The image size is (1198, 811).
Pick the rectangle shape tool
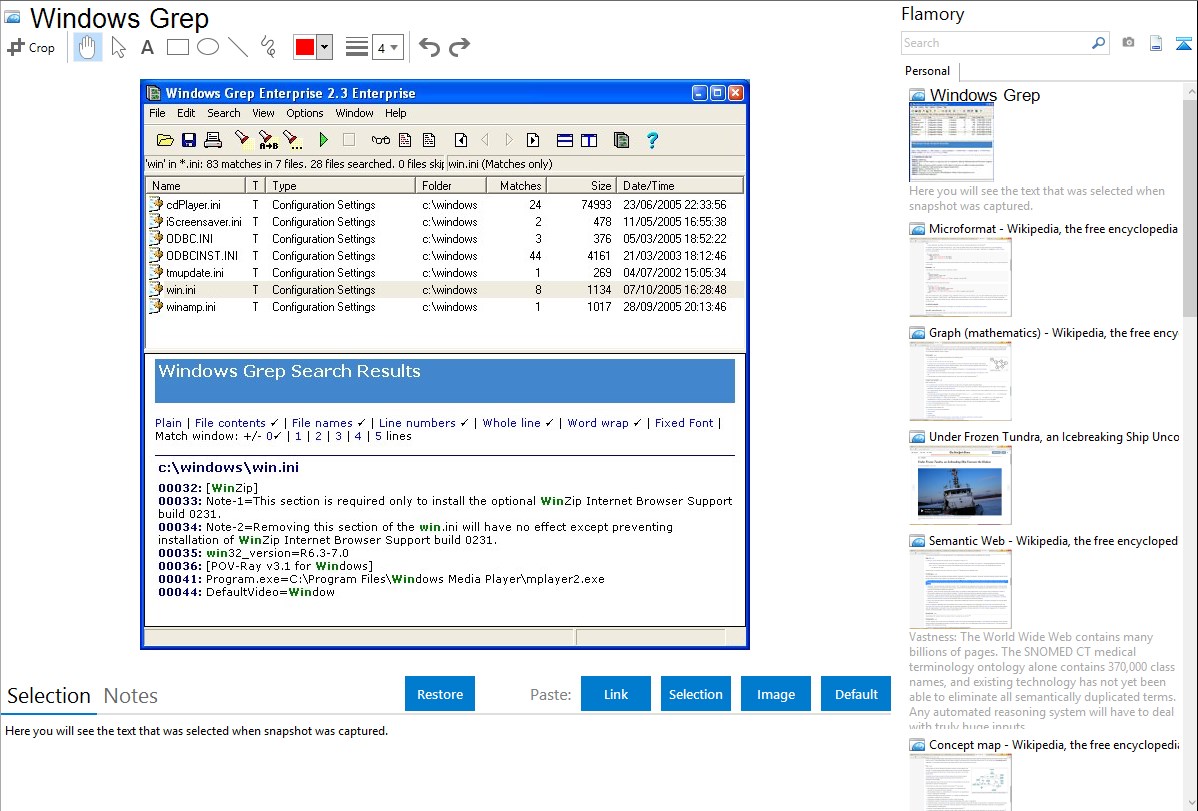pyautogui.click(x=177, y=47)
